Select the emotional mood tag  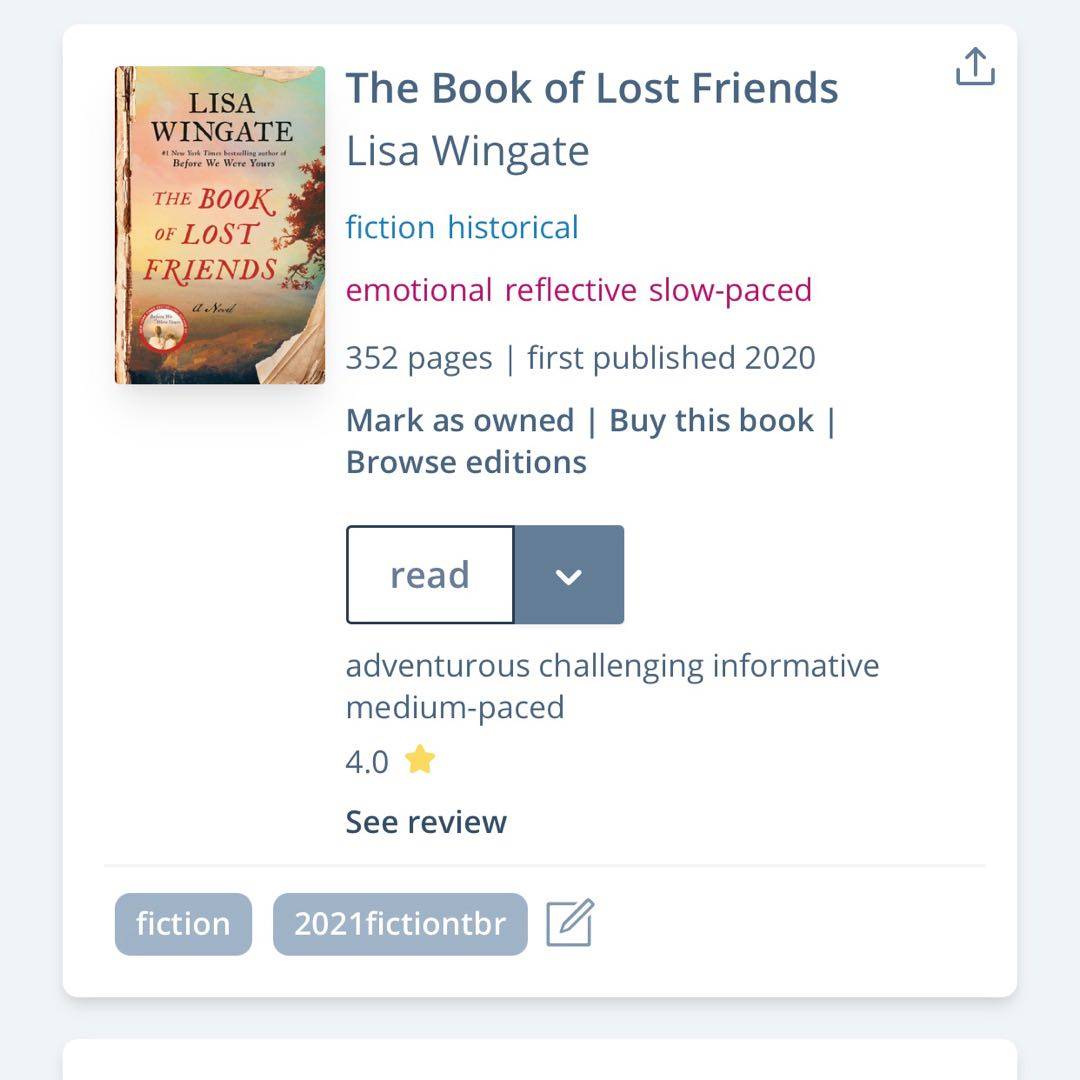coord(419,290)
